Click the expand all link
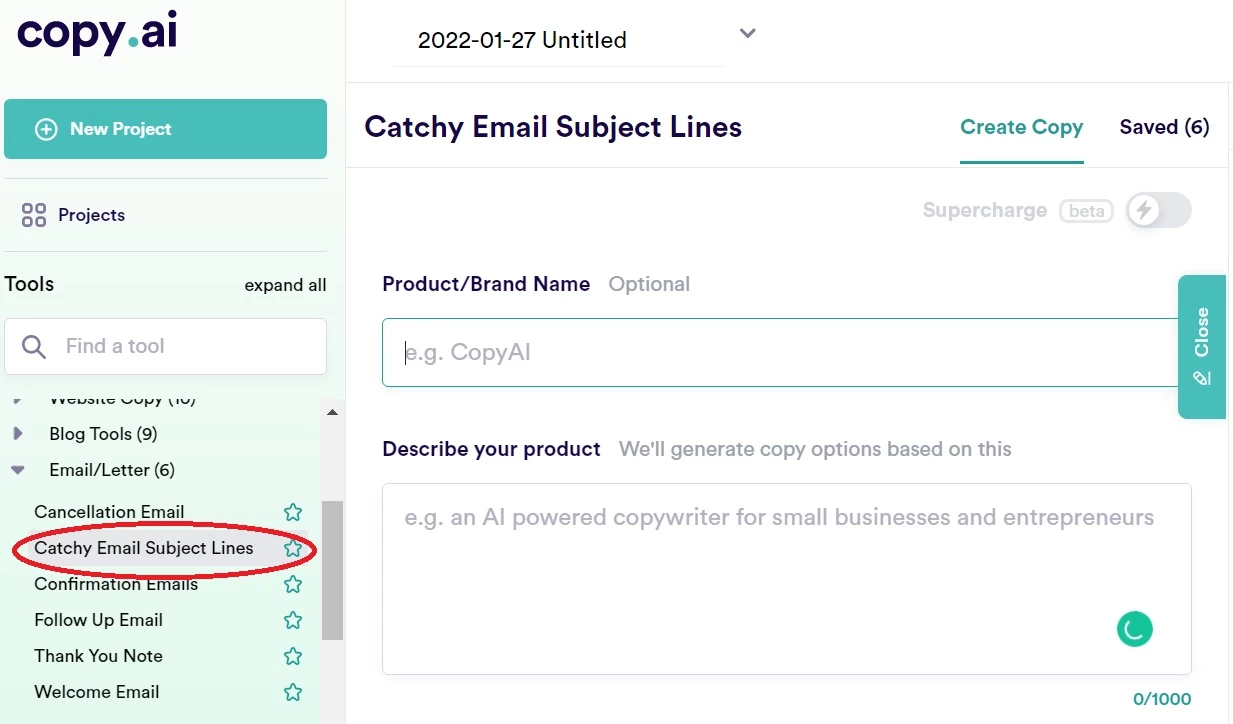The width and height of the screenshot is (1233, 724). click(x=285, y=285)
